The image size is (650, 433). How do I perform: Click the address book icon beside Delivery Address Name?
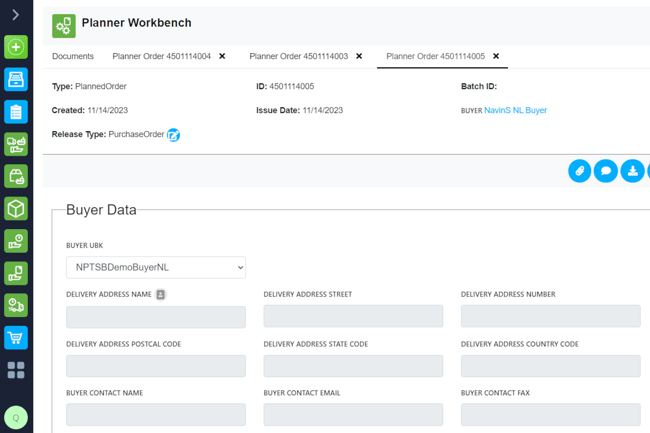tap(160, 294)
